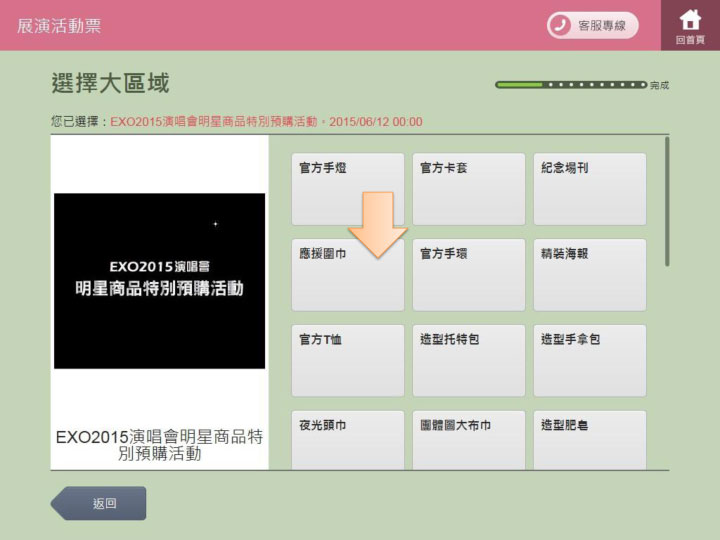Image resolution: width=720 pixels, height=540 pixels.
Task: Click the EXO2015 event poster image
Action: [159, 281]
